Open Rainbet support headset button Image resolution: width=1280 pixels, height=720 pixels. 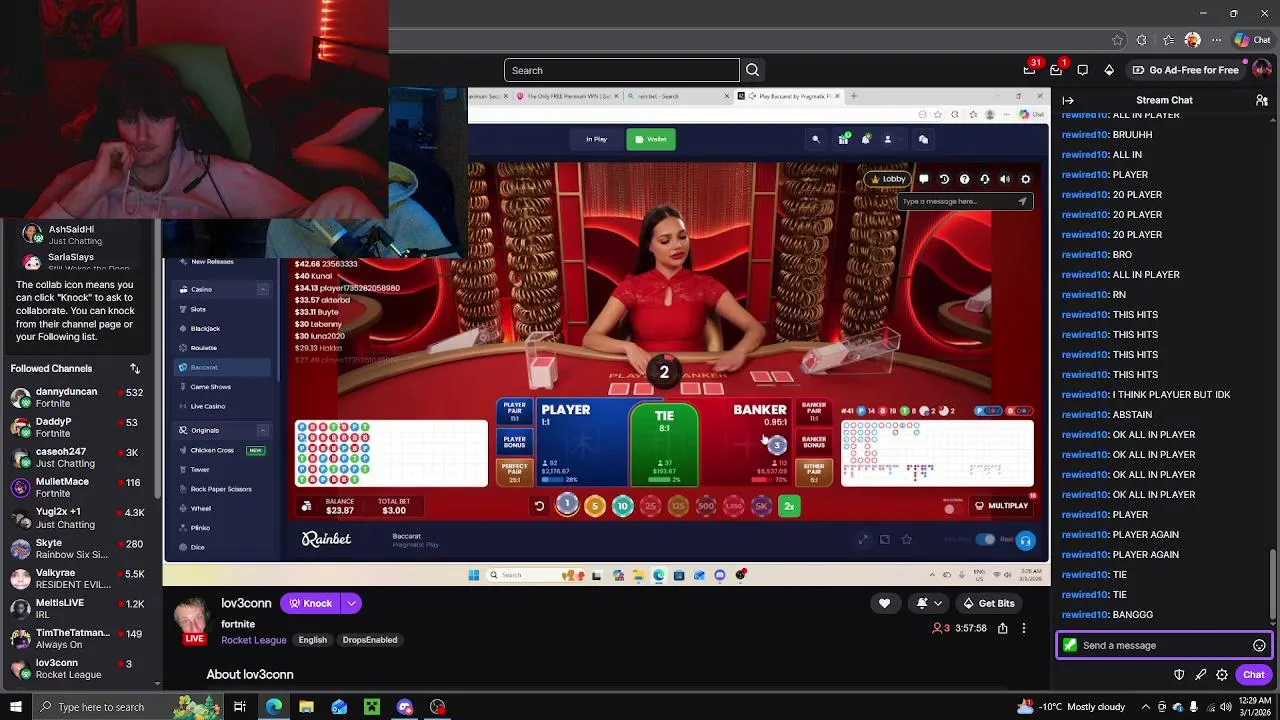[1025, 541]
